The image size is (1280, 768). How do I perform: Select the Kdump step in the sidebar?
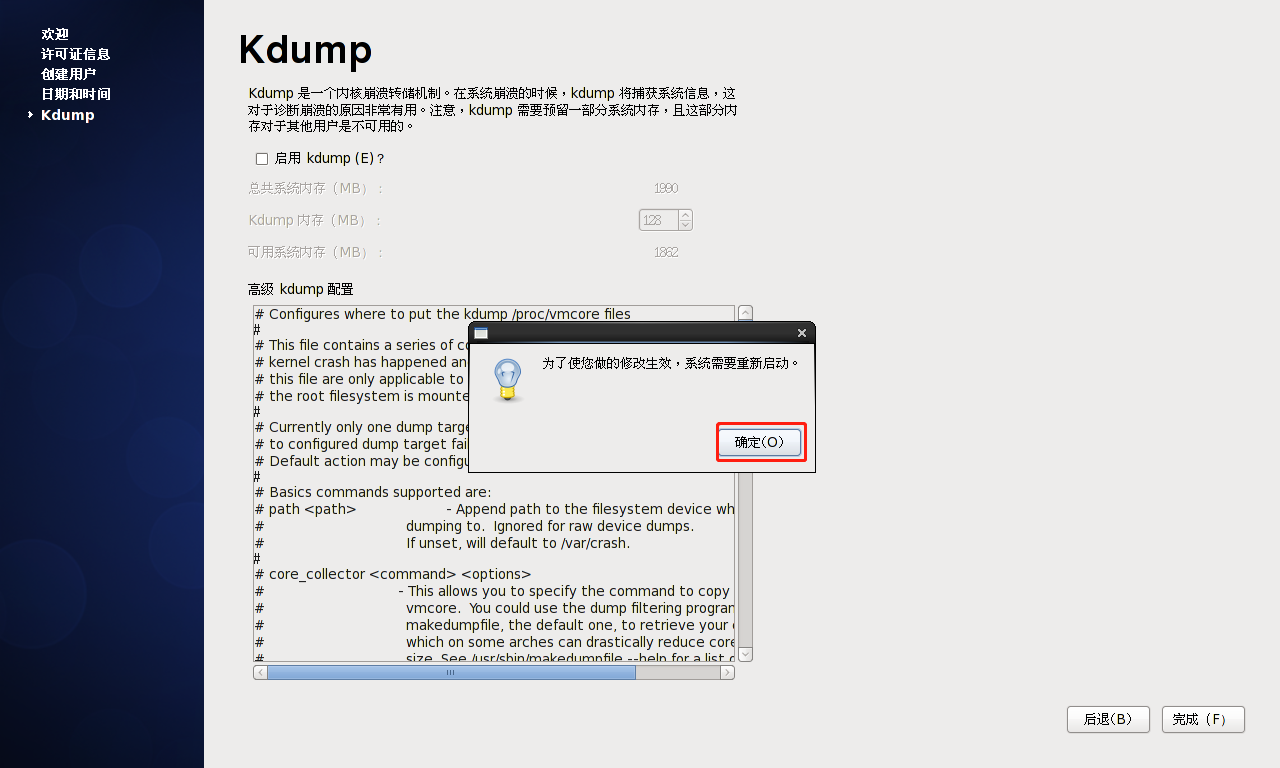point(68,115)
